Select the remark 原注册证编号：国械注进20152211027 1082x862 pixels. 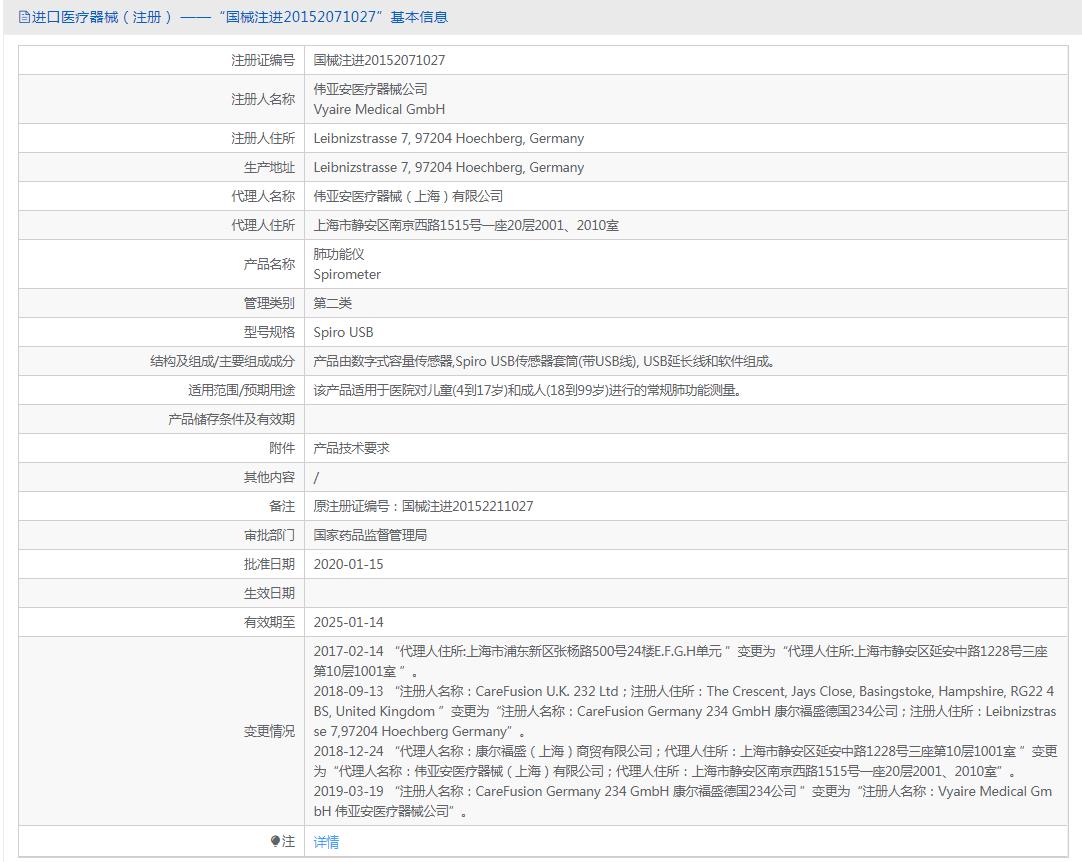[423, 506]
